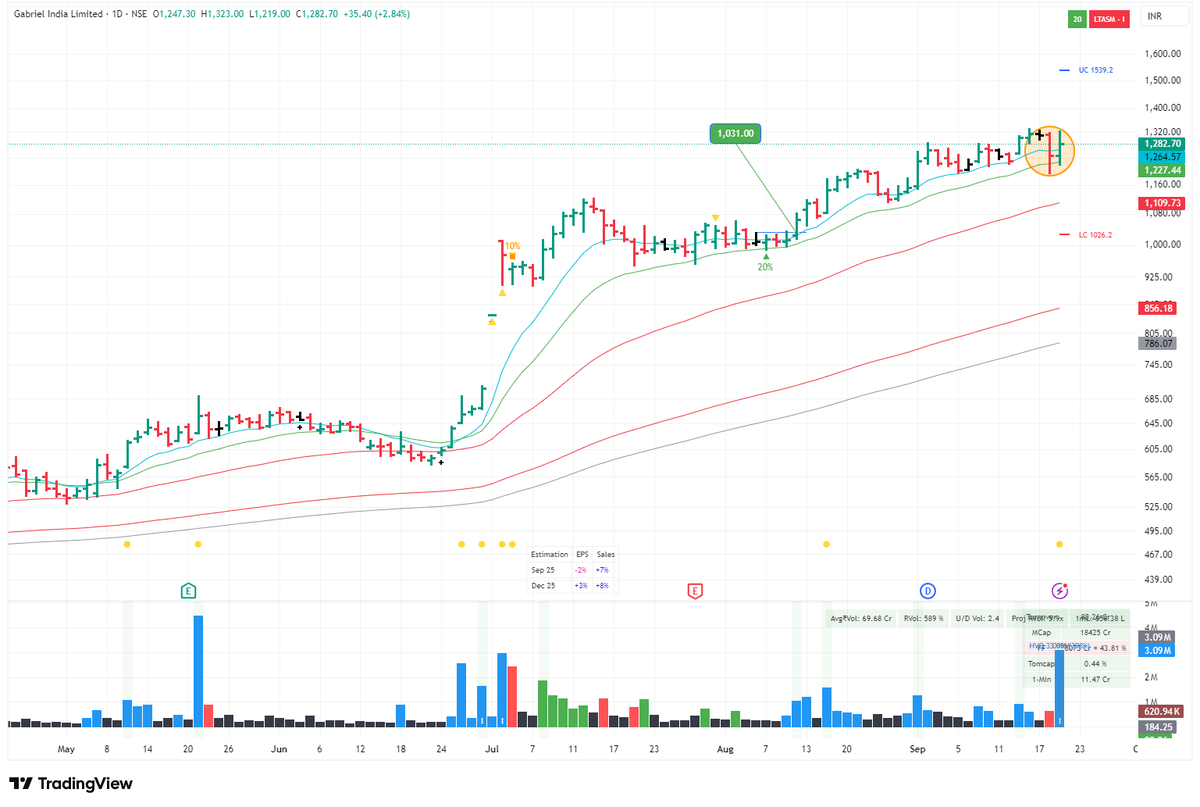Click the cyan 1,264.57 price tag
Image resolution: width=1200 pixels, height=807 pixels.
coord(1160,157)
